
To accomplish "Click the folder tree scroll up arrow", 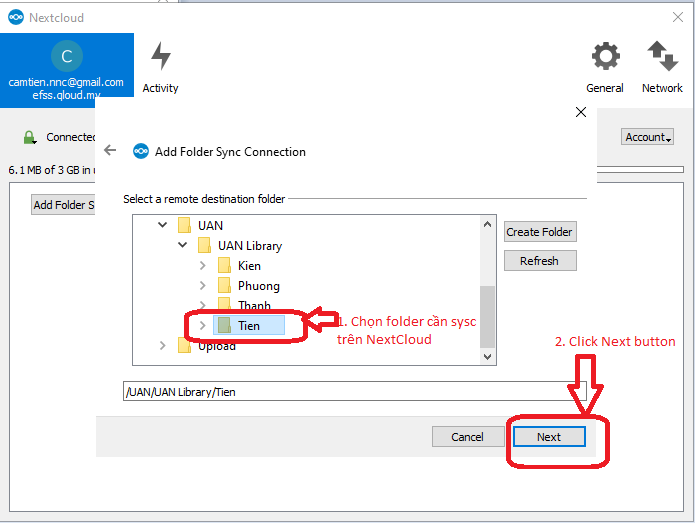I will [487, 224].
